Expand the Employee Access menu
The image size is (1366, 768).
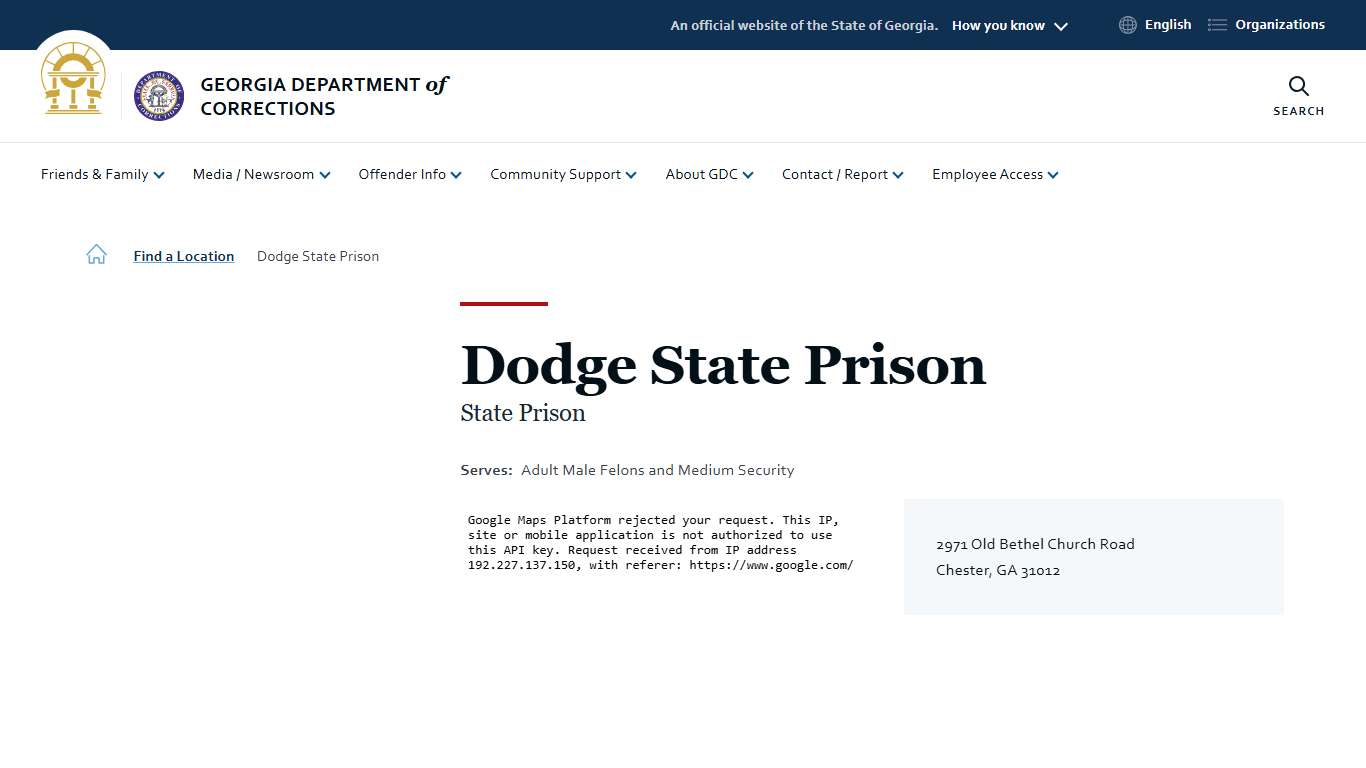pyautogui.click(x=994, y=174)
